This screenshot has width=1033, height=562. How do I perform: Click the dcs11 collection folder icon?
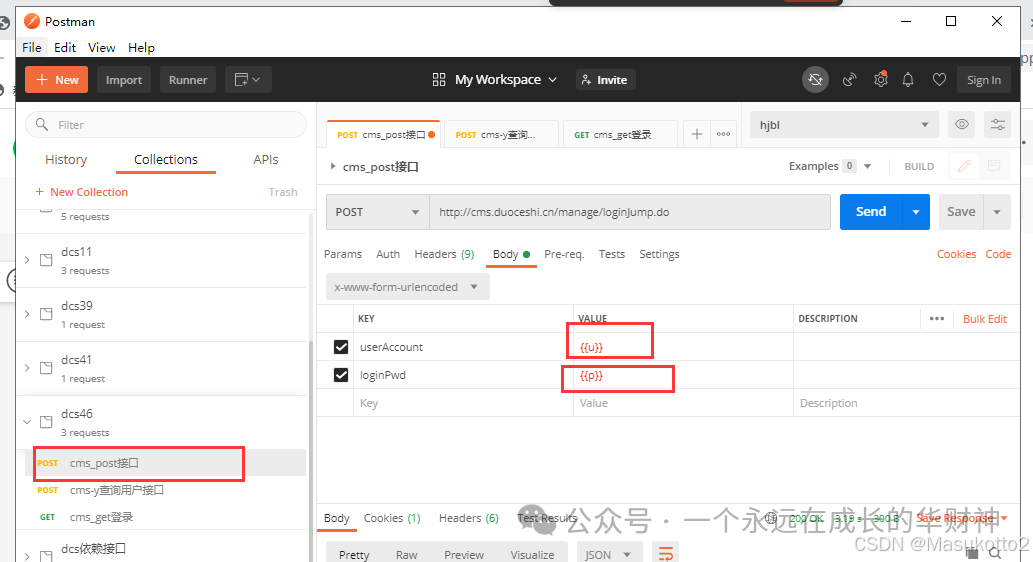coord(46,260)
